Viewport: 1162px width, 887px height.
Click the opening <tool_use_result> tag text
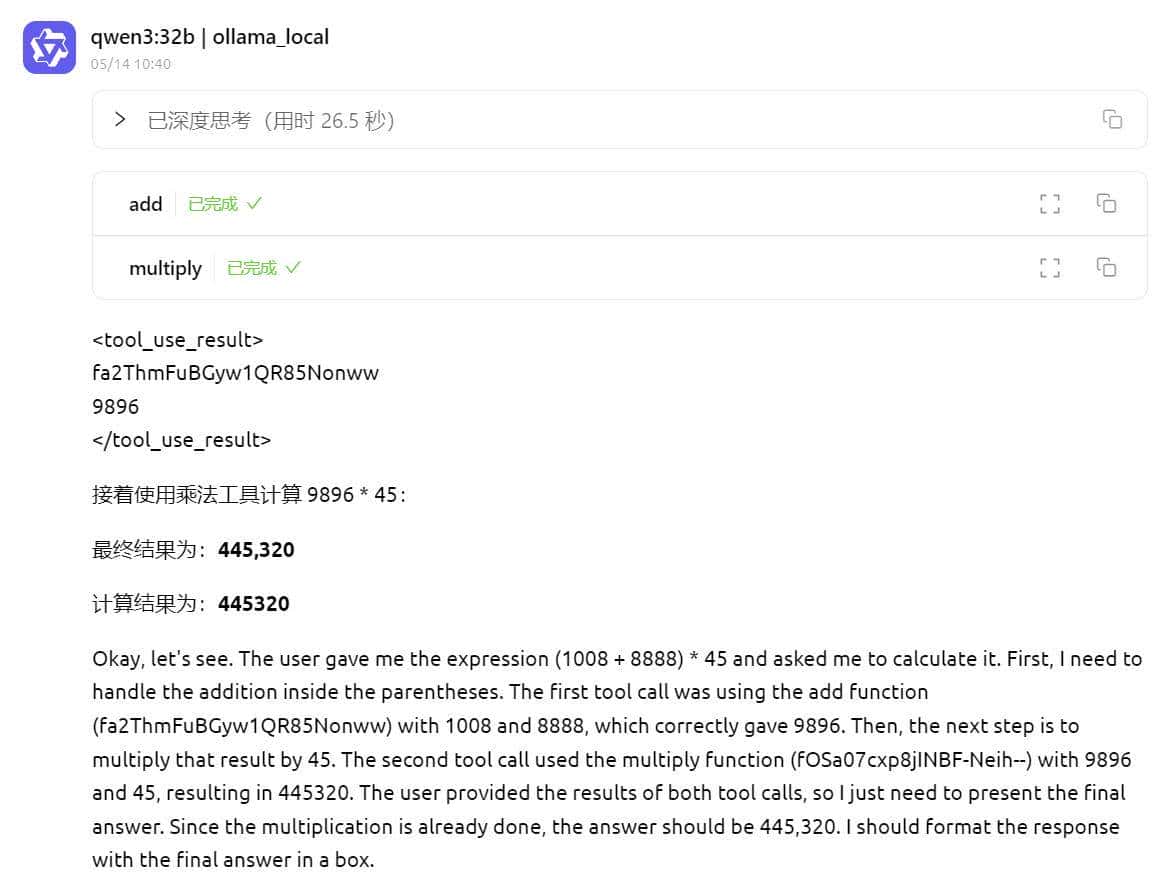point(177,340)
